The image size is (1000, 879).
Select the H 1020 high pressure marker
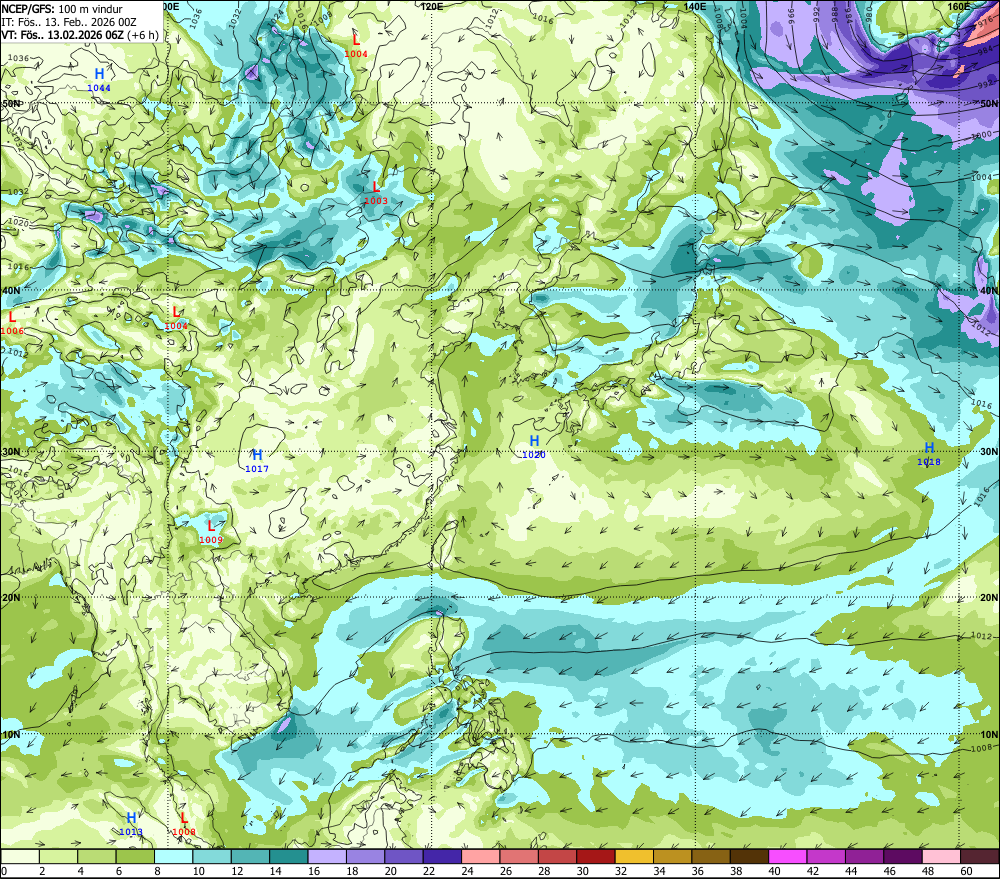pos(534,447)
